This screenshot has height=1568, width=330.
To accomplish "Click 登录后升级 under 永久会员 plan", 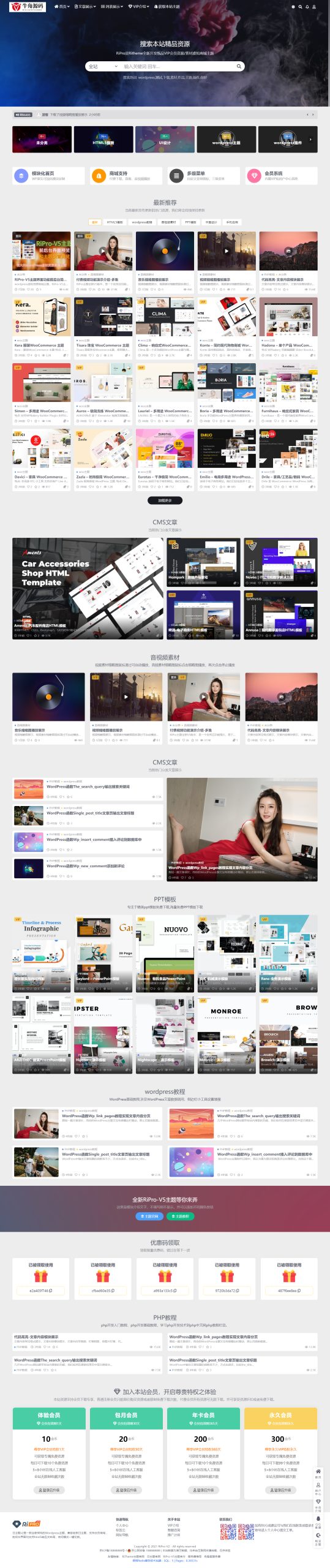I will (281, 1490).
